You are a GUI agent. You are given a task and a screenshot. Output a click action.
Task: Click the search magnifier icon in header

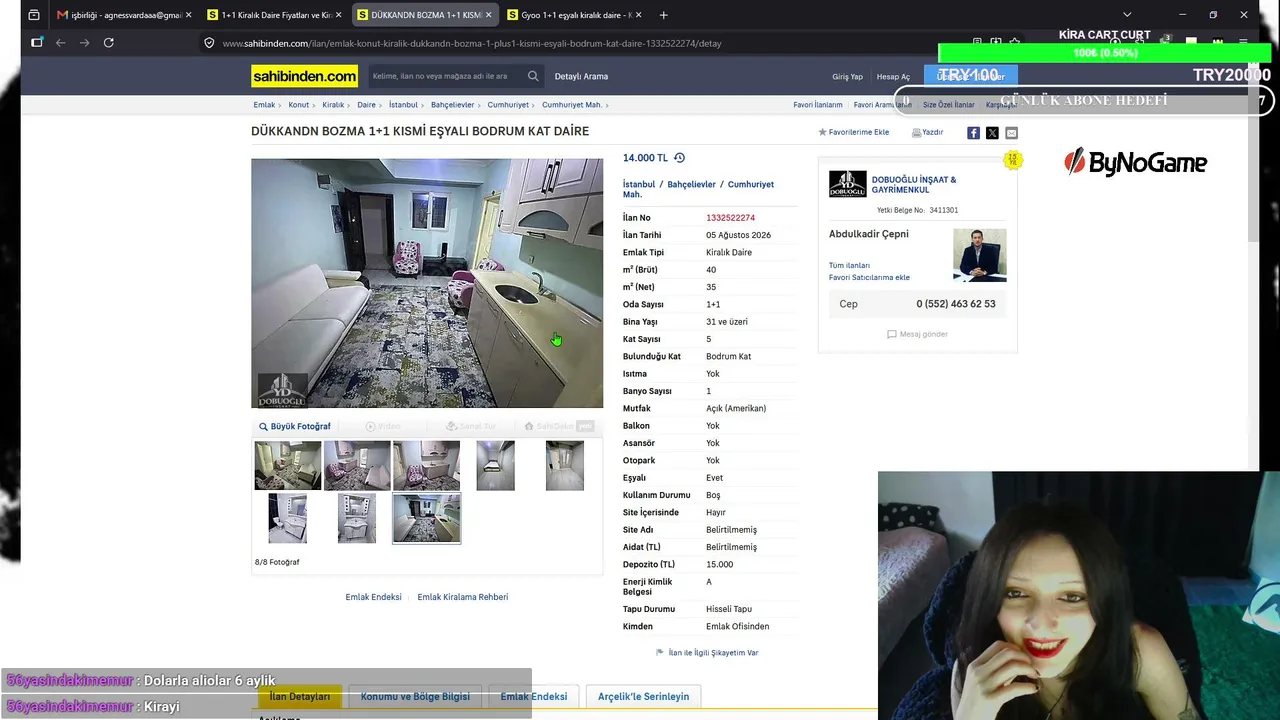point(533,76)
